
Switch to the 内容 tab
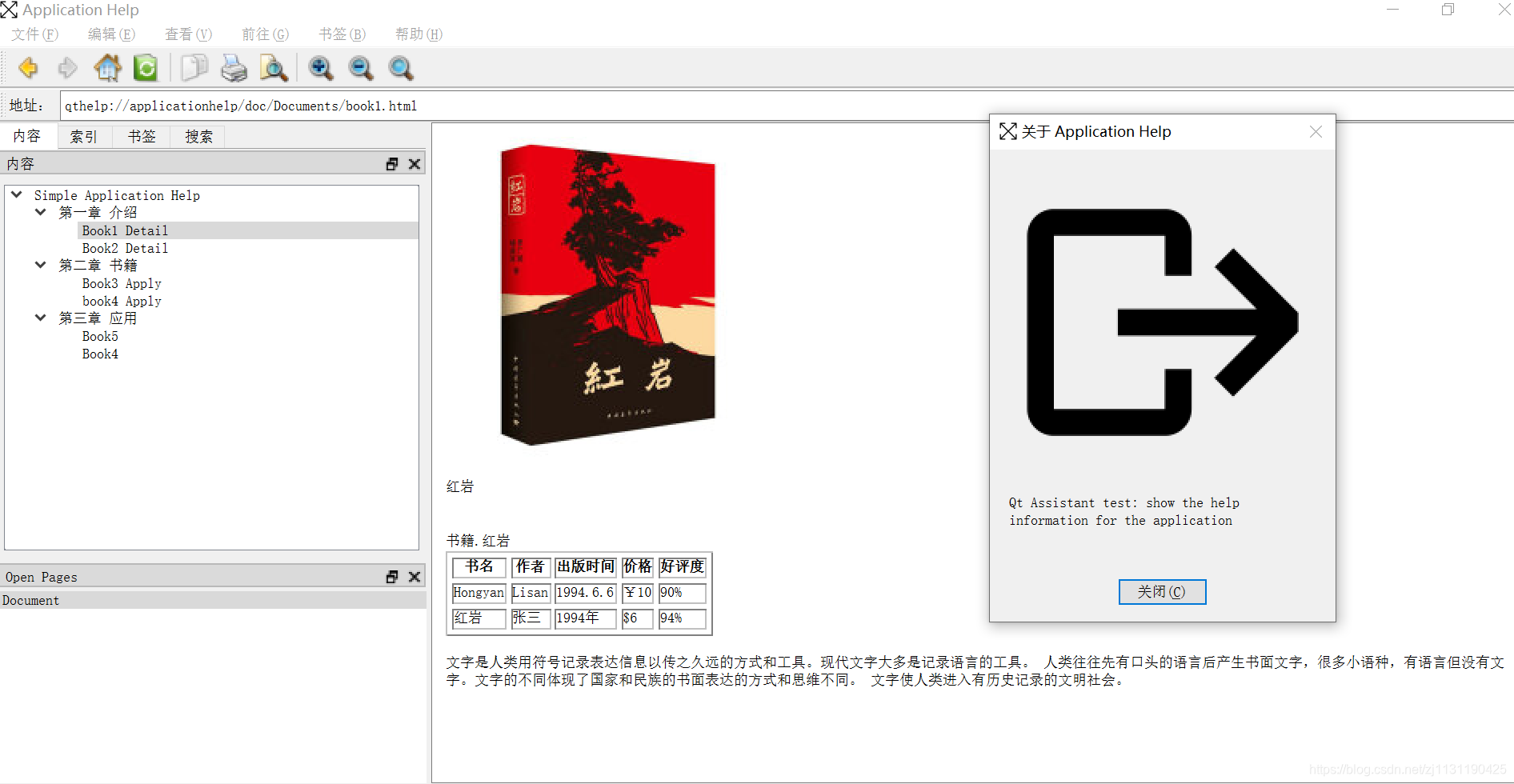click(x=27, y=136)
